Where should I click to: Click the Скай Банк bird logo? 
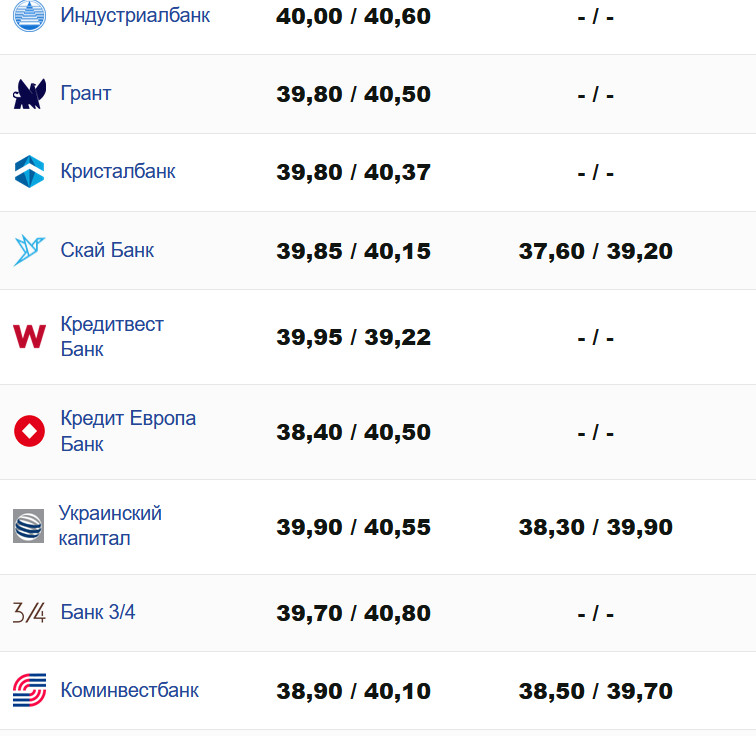click(x=29, y=250)
